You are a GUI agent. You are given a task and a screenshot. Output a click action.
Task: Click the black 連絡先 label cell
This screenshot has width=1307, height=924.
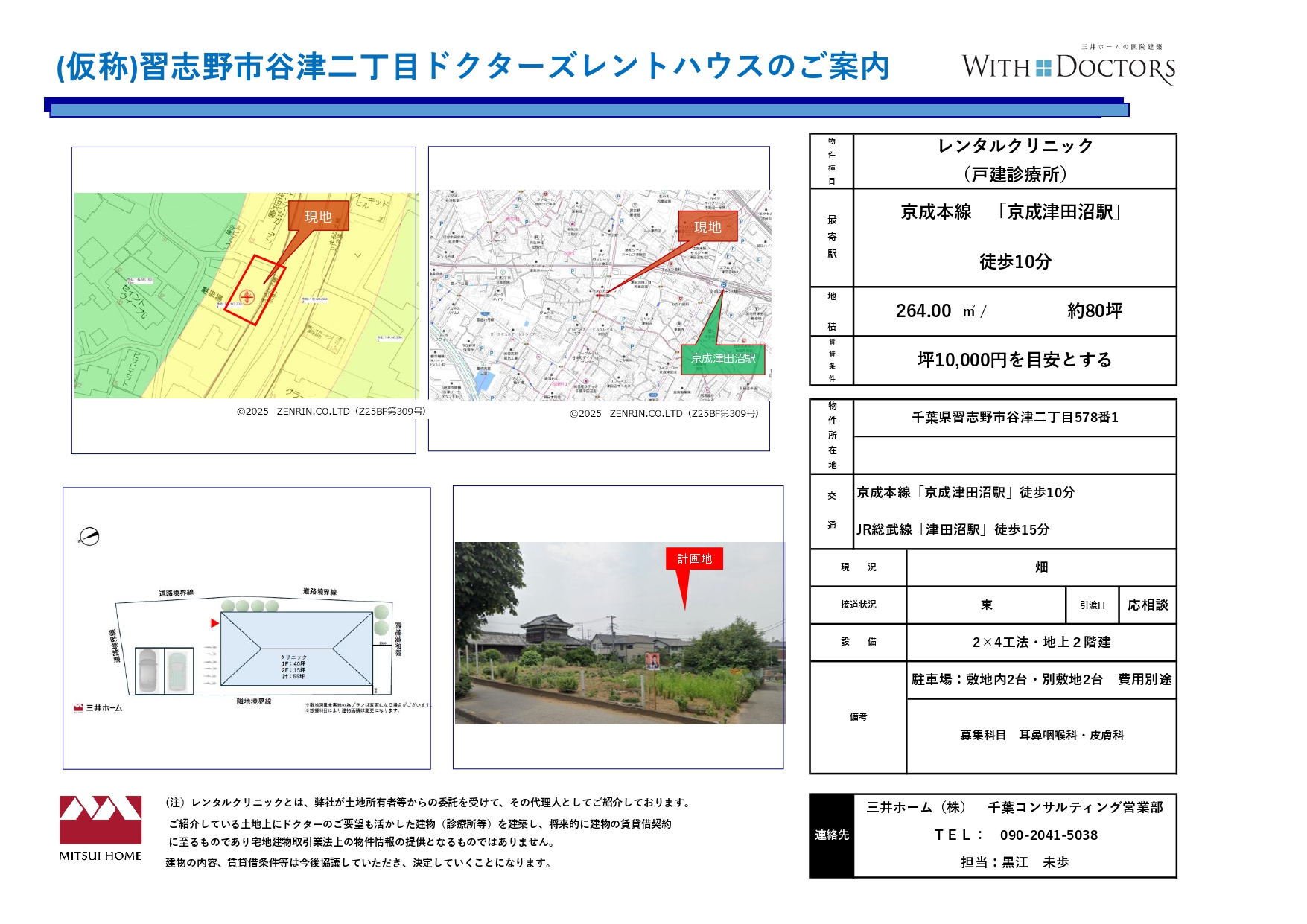832,835
